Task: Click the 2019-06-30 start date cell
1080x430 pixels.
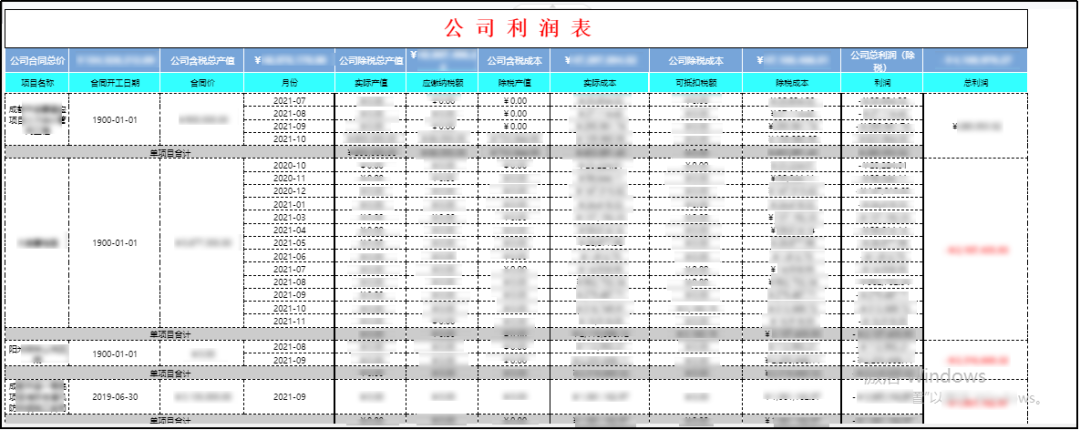Action: 115,398
